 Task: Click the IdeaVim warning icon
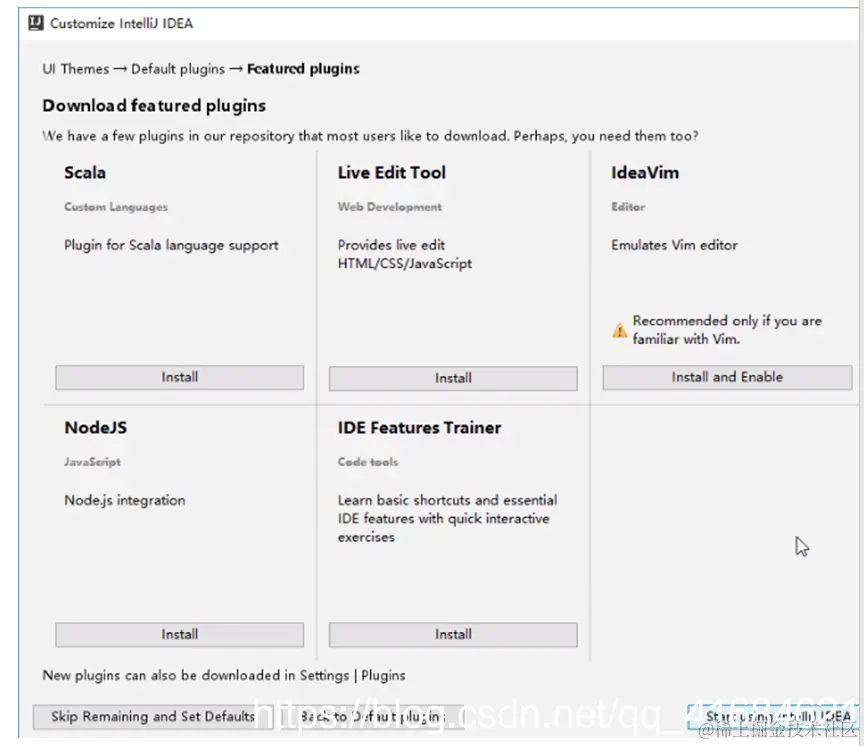(x=619, y=330)
